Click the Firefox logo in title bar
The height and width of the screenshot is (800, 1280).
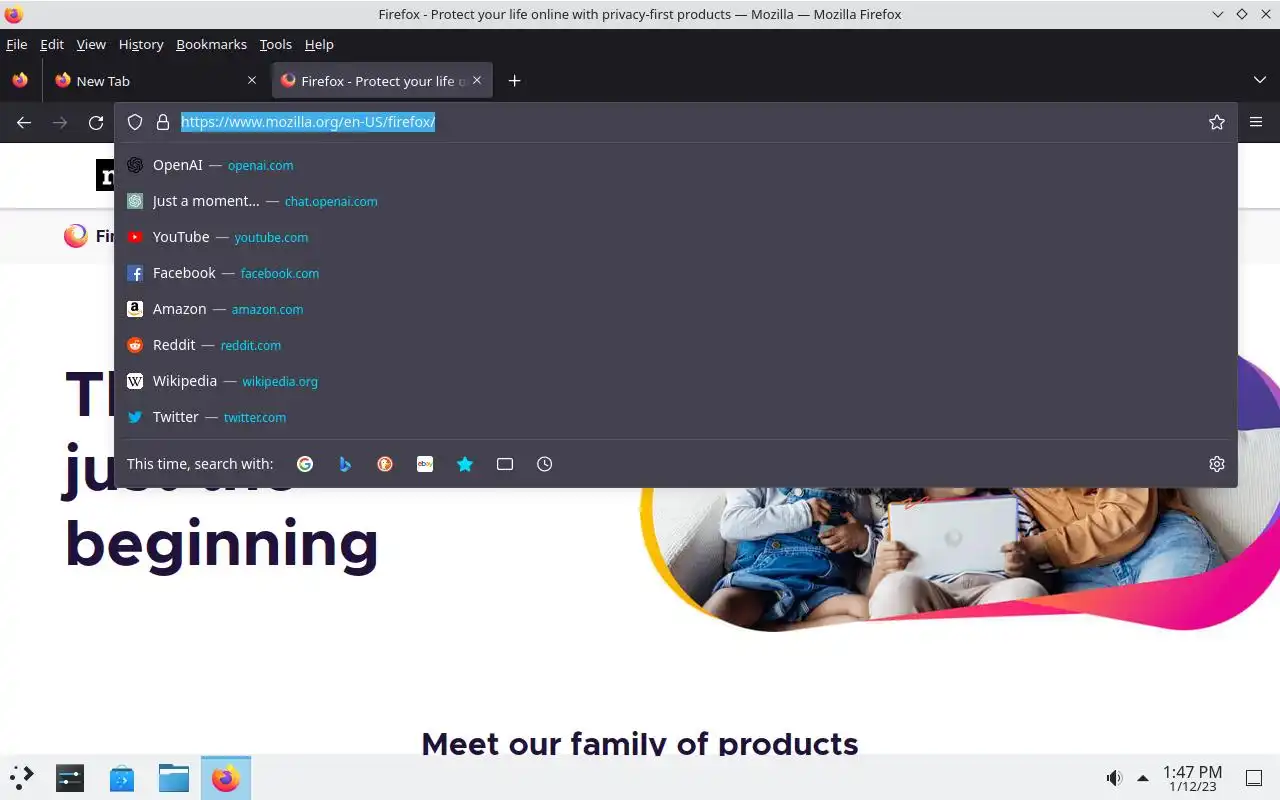(x=13, y=14)
